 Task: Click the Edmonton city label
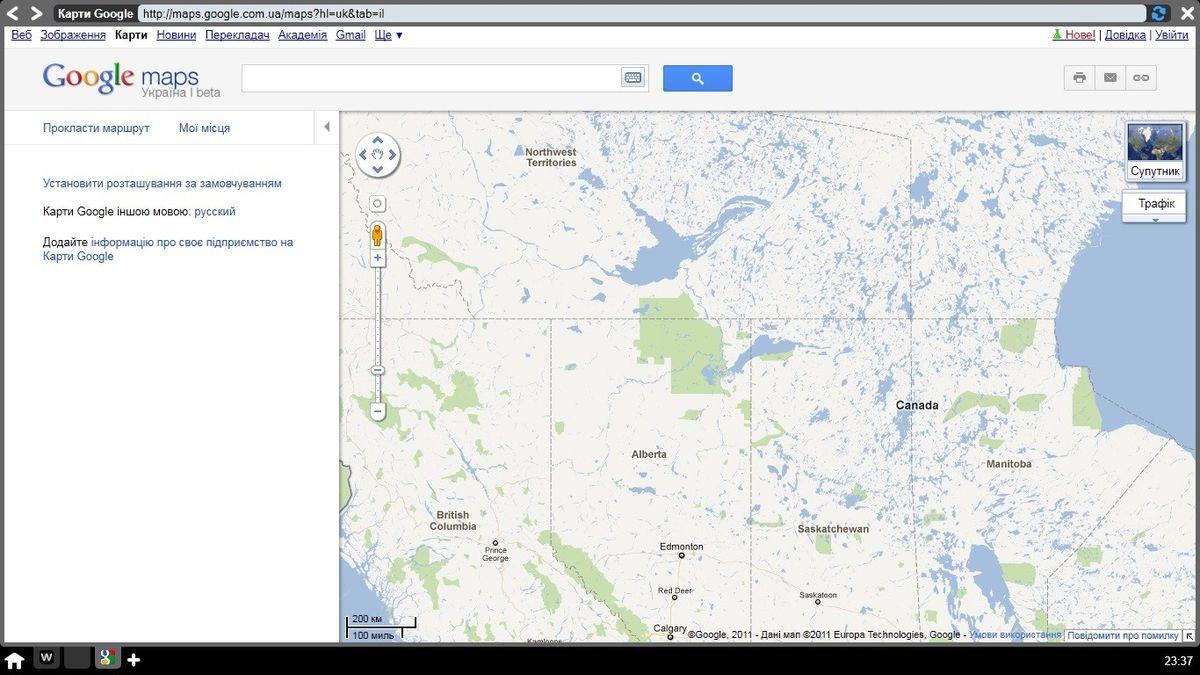pyautogui.click(x=681, y=547)
